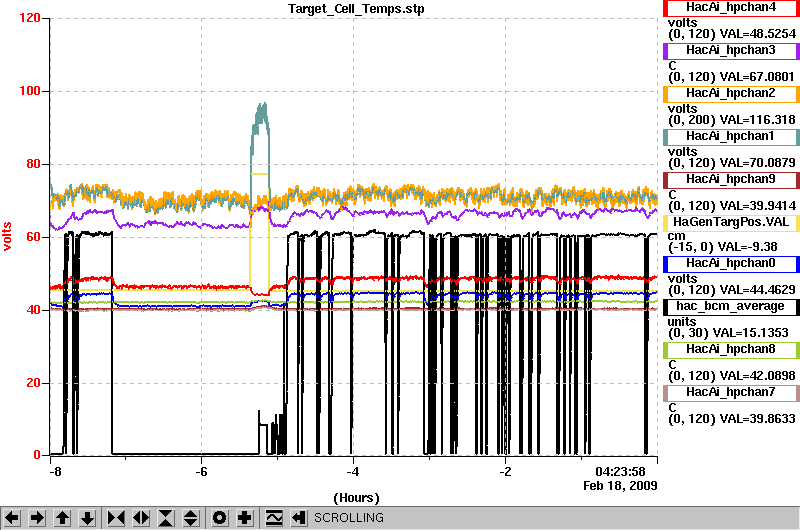Click the waveform graph mode icon

[x=274, y=518]
